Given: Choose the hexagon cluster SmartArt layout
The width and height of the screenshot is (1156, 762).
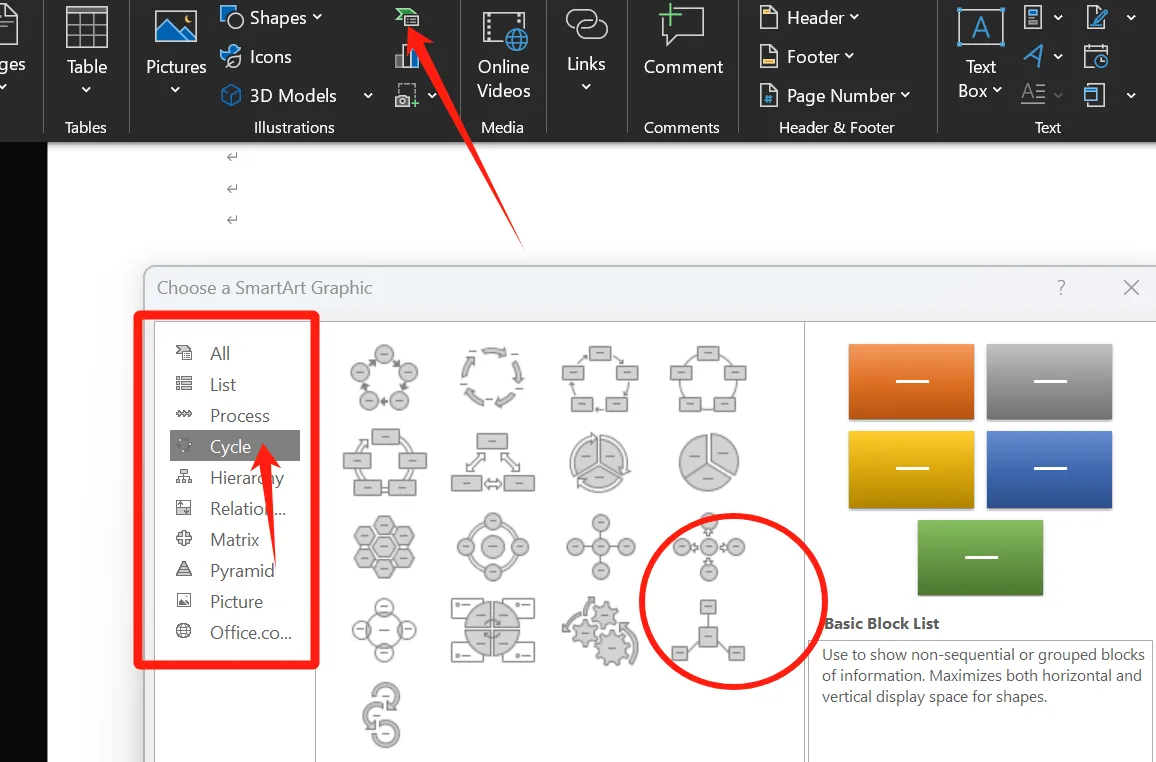Looking at the screenshot, I should 384,547.
